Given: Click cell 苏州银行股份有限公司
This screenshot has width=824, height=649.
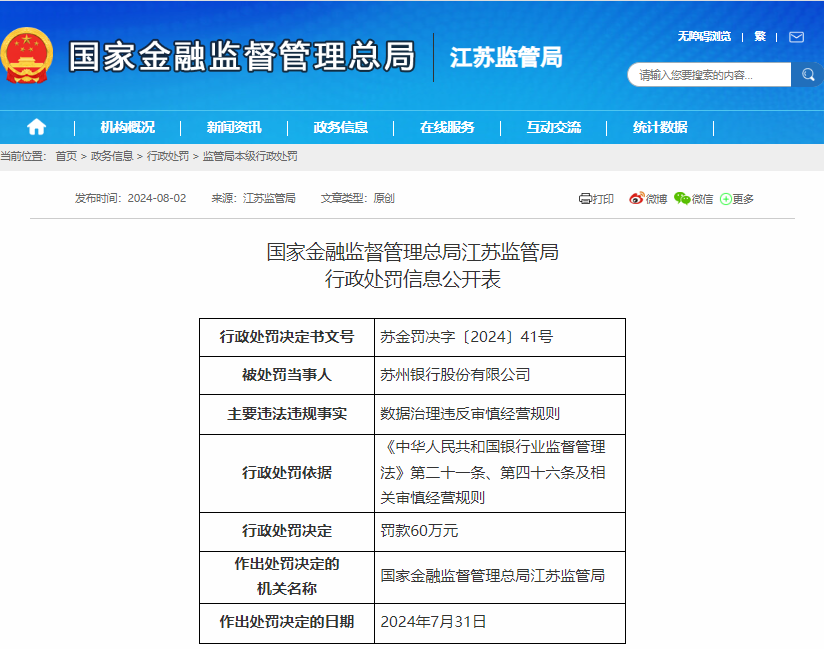Looking at the screenshot, I should click(x=500, y=375).
